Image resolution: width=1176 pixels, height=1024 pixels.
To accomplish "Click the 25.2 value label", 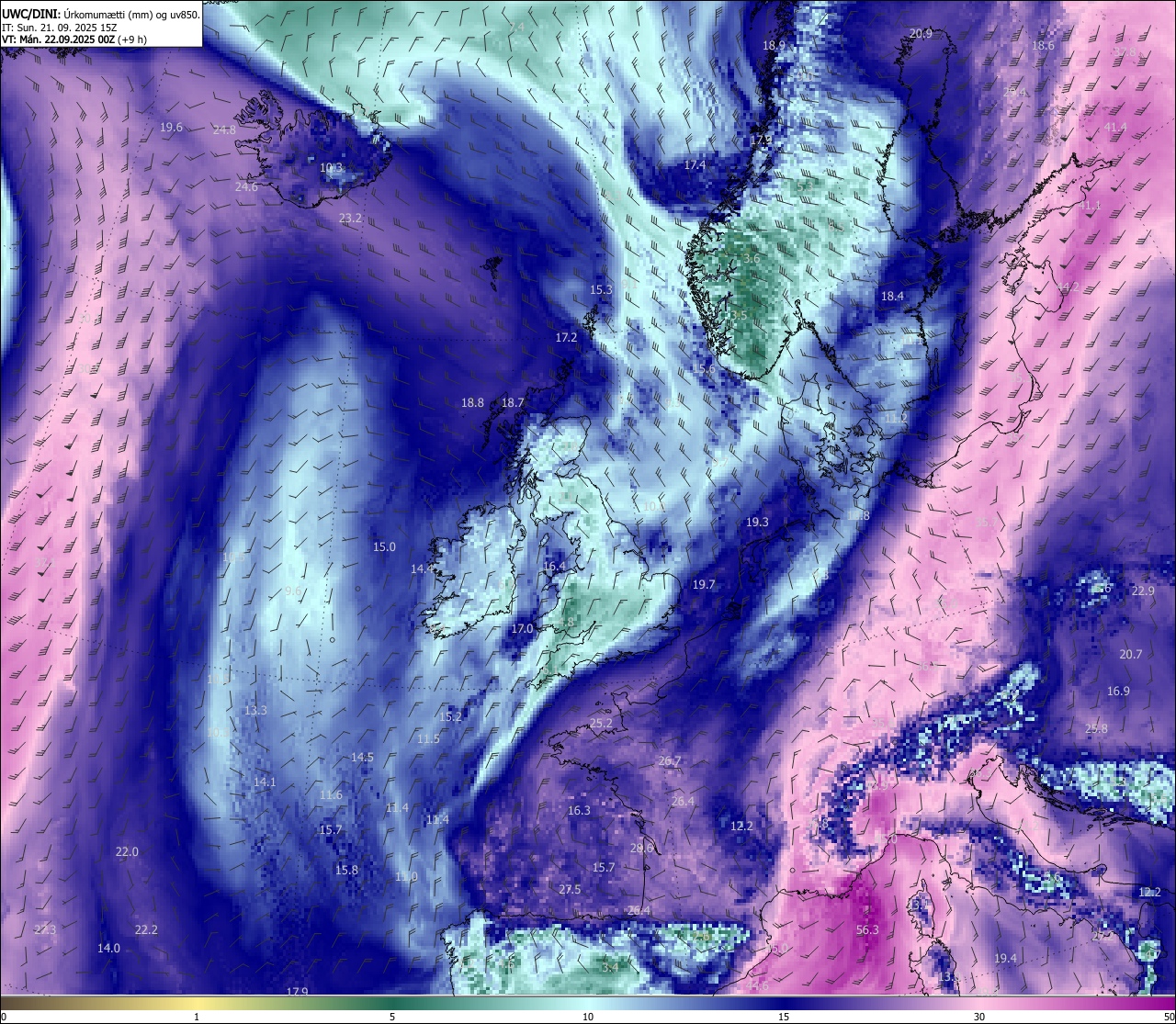I will click(x=601, y=723).
